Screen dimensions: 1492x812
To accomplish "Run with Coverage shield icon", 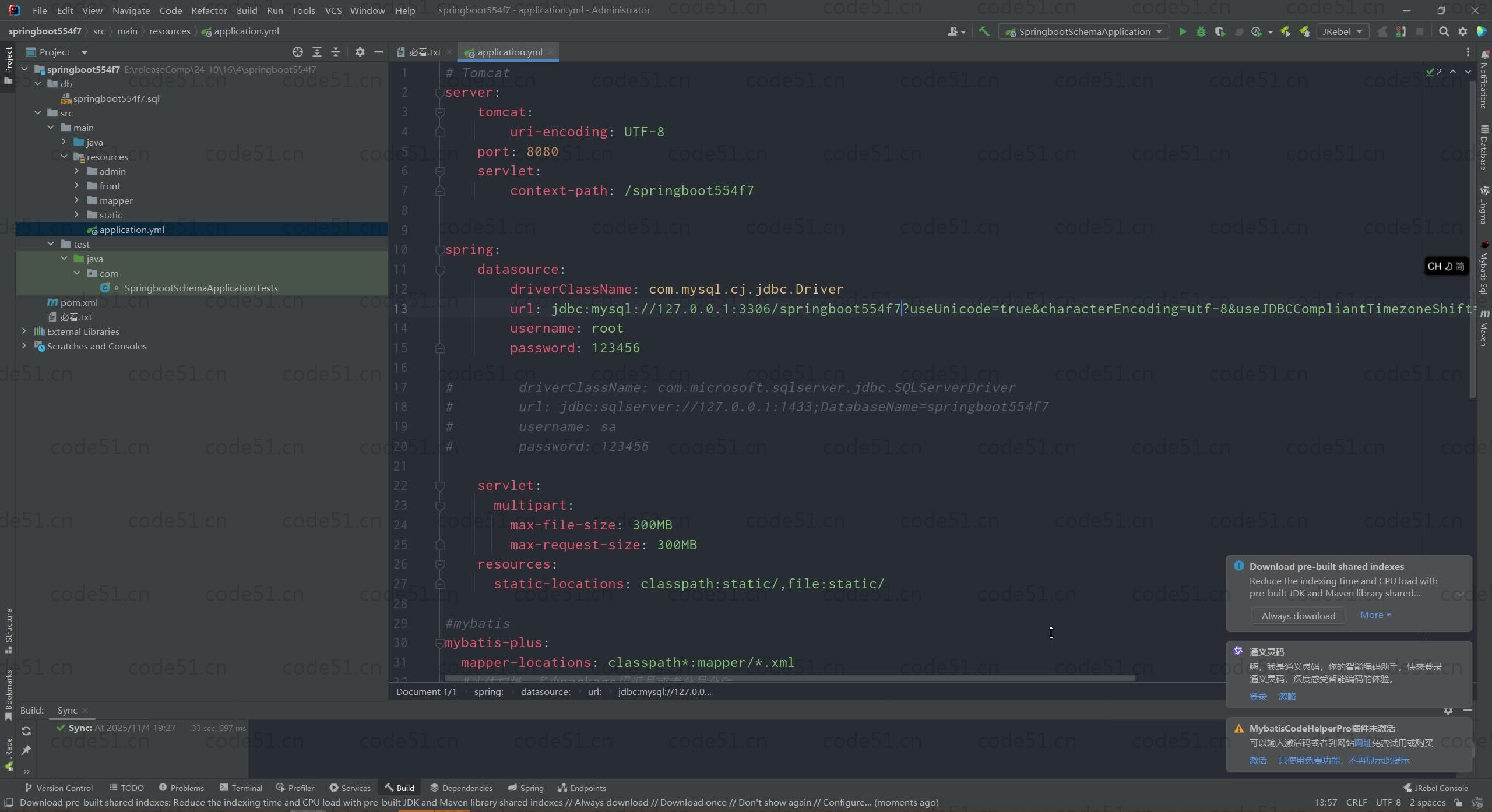I will [x=1220, y=31].
